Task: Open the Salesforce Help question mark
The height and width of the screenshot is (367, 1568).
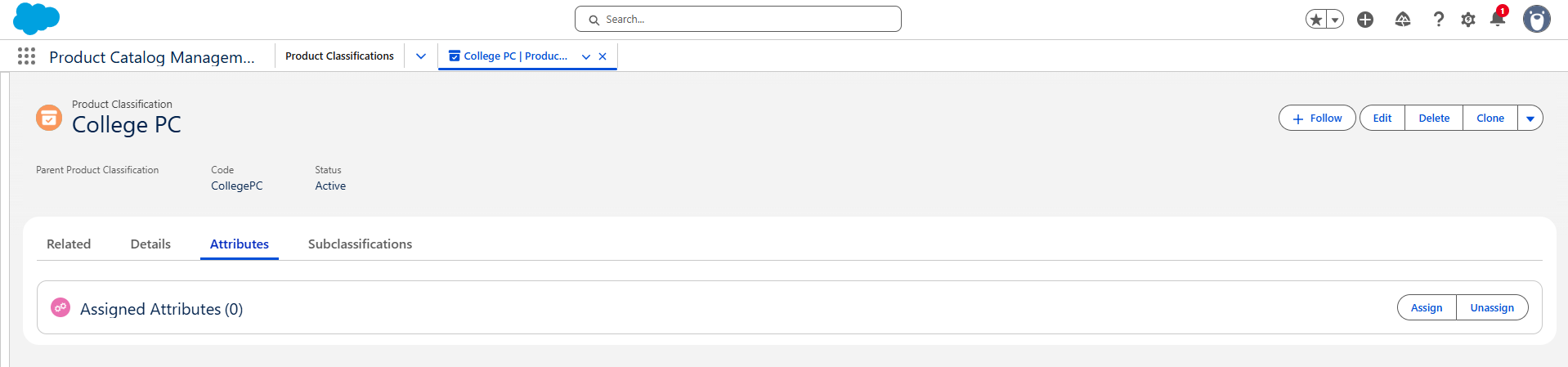Action: (1438, 20)
